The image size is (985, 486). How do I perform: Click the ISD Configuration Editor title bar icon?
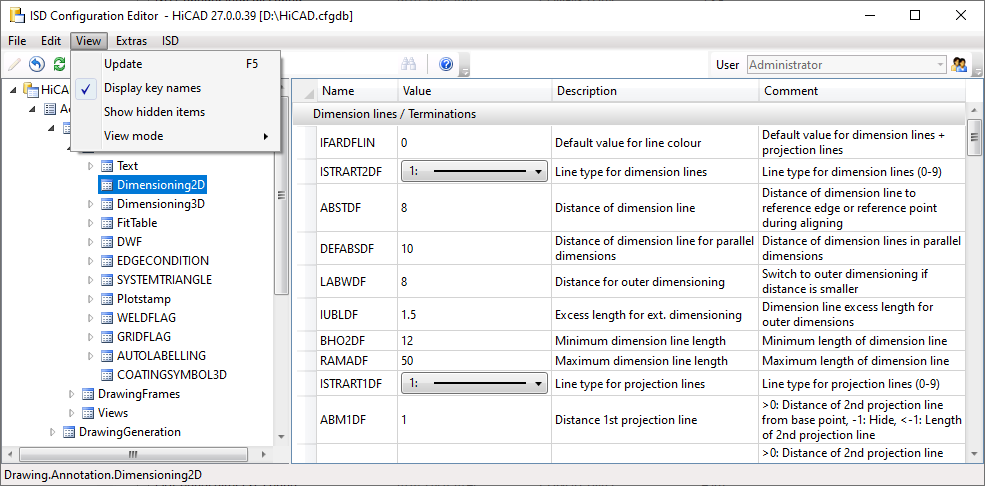click(x=16, y=15)
